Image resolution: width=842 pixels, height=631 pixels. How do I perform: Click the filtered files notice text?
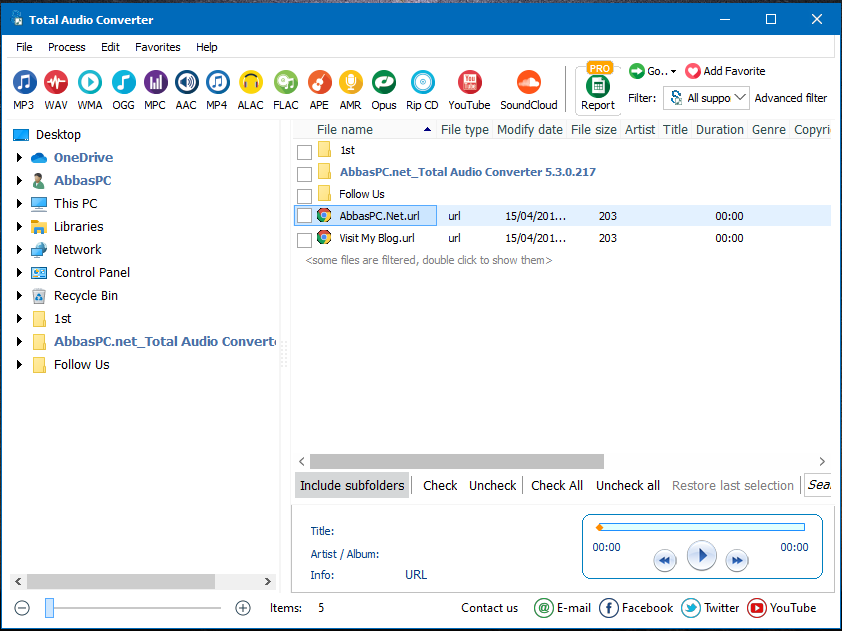429,260
